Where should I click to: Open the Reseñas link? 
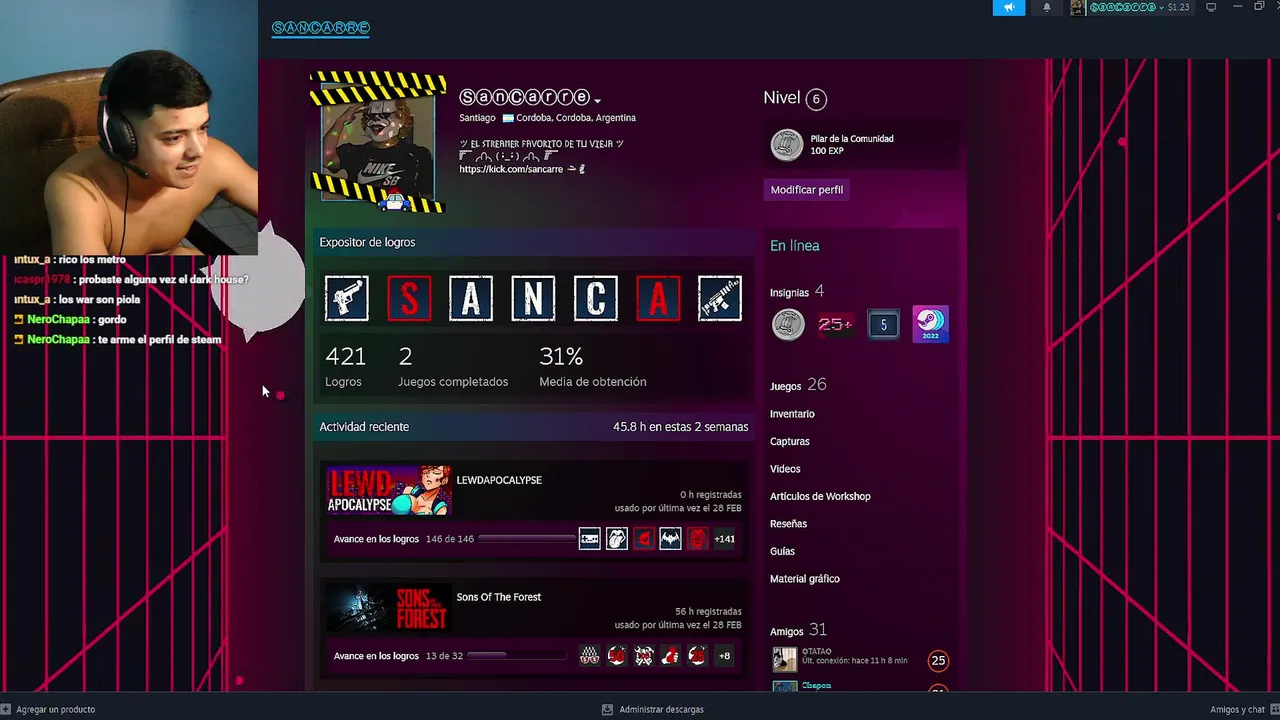pyautogui.click(x=788, y=524)
